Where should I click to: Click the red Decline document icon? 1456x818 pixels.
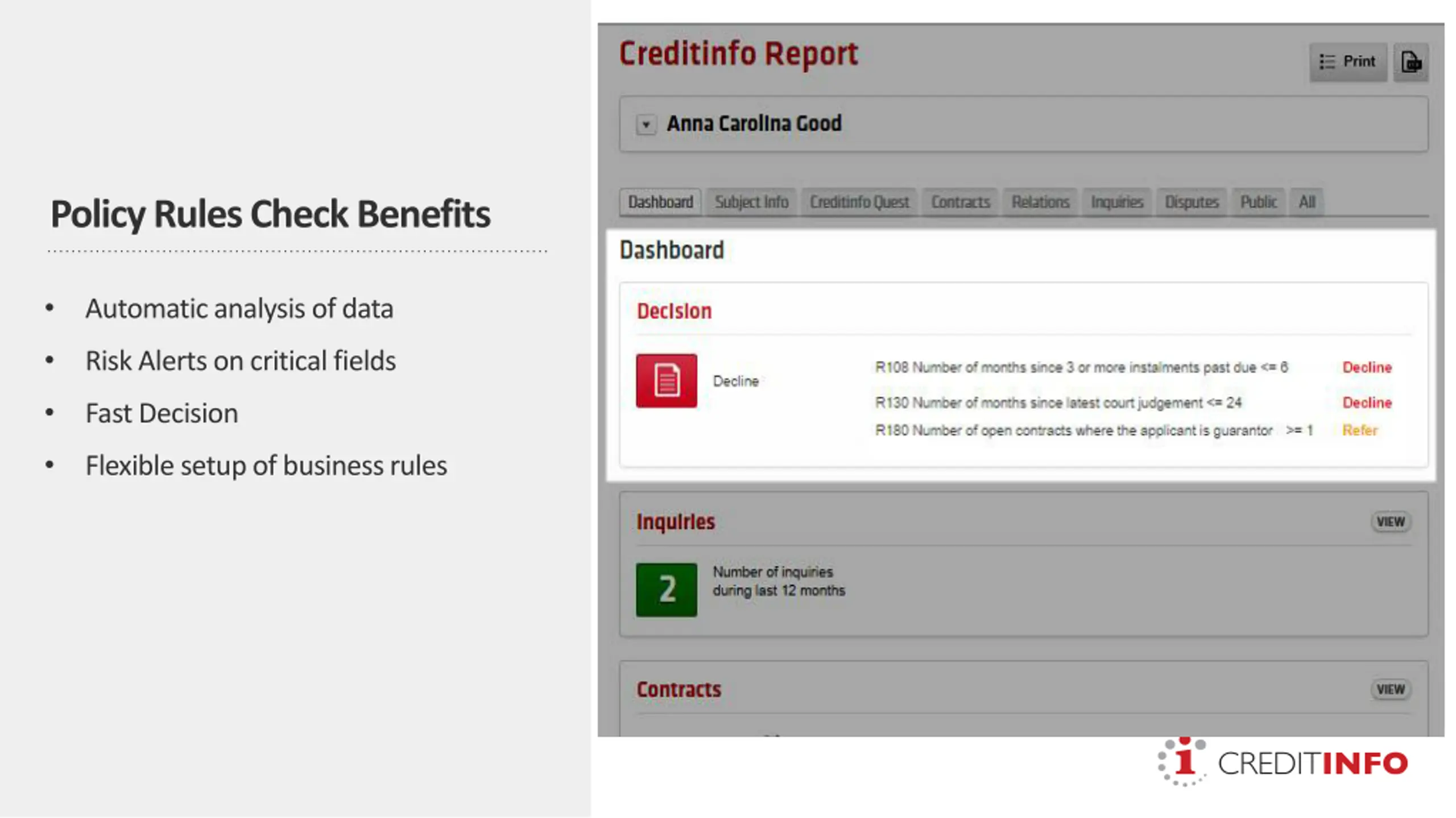click(666, 380)
